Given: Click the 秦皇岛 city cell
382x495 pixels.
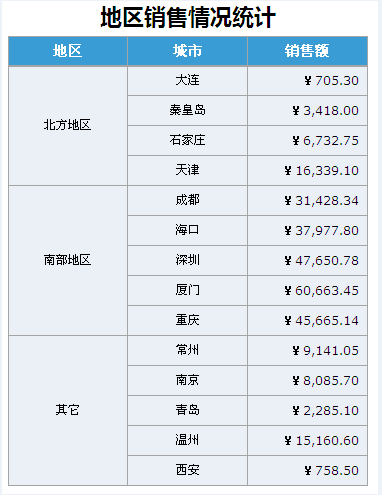Looking at the screenshot, I should point(187,111).
